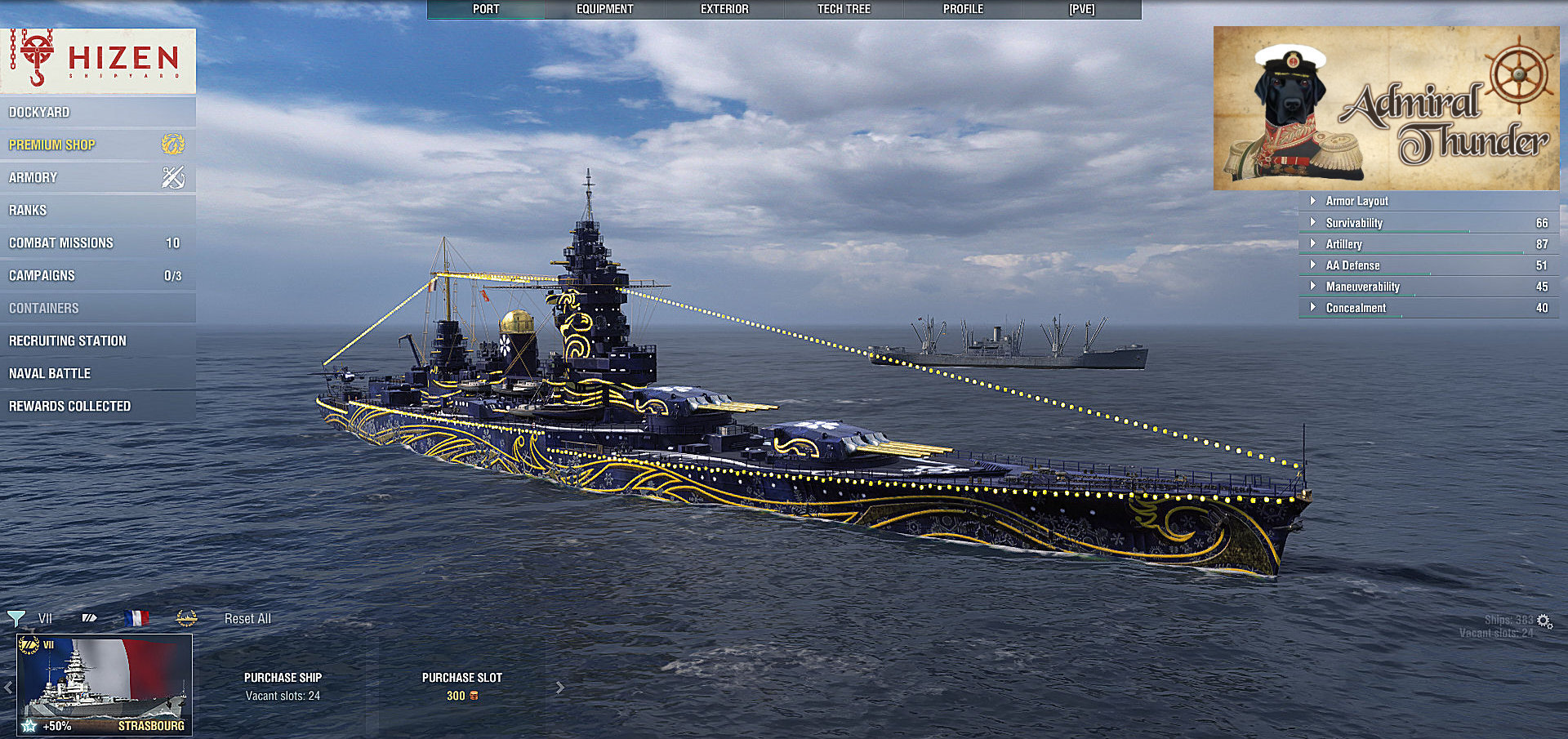Screen dimensions: 1568x739
Task: Click the French flag nation filter
Action: click(x=136, y=618)
